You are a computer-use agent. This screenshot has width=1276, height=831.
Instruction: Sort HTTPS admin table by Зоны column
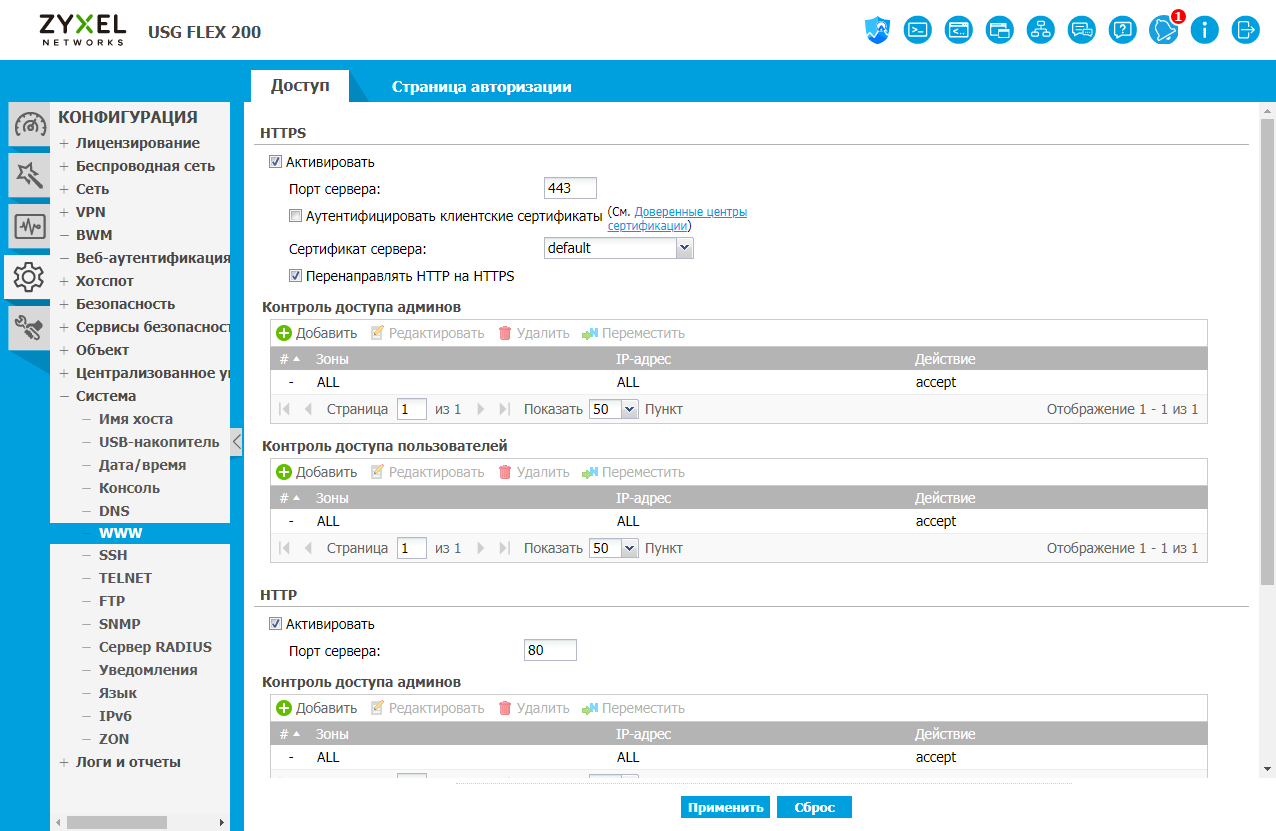332,359
